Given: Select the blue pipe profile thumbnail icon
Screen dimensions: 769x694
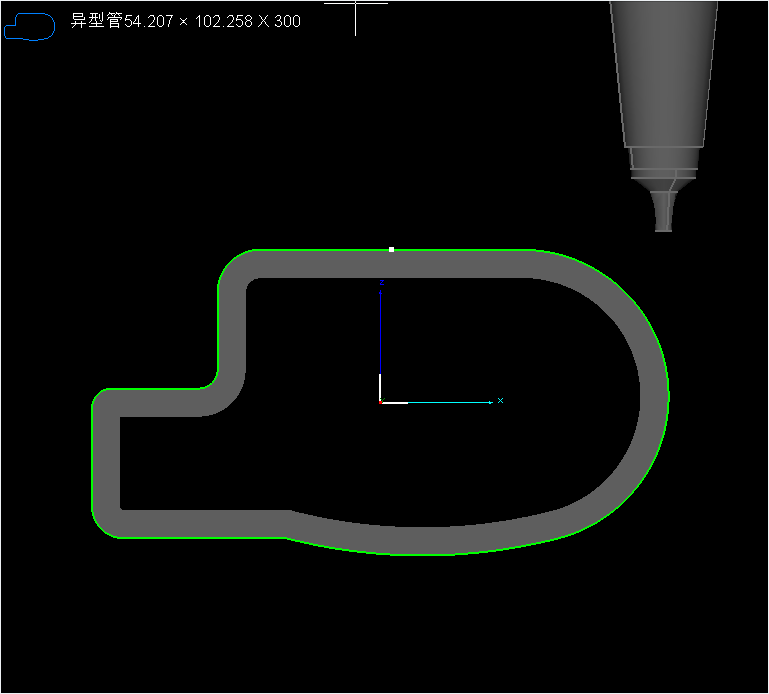Looking at the screenshot, I should click(29, 26).
